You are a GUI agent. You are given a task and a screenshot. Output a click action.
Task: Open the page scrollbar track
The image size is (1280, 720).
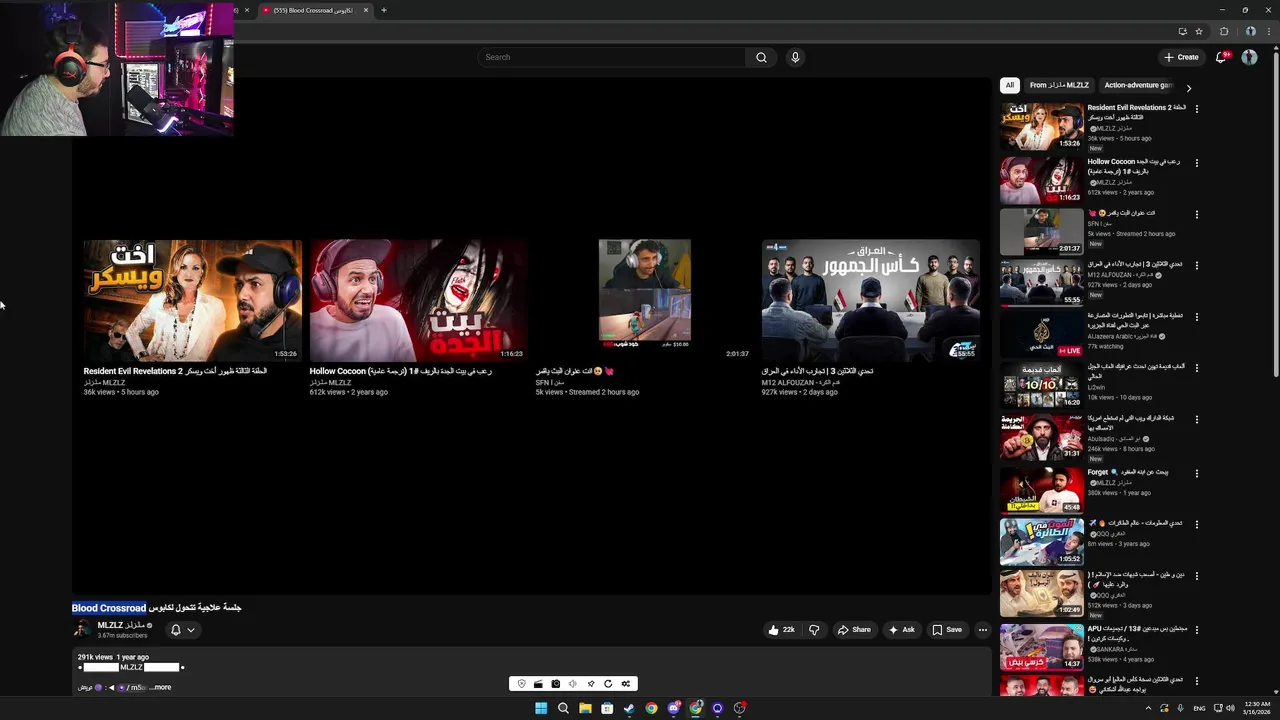(1276, 370)
